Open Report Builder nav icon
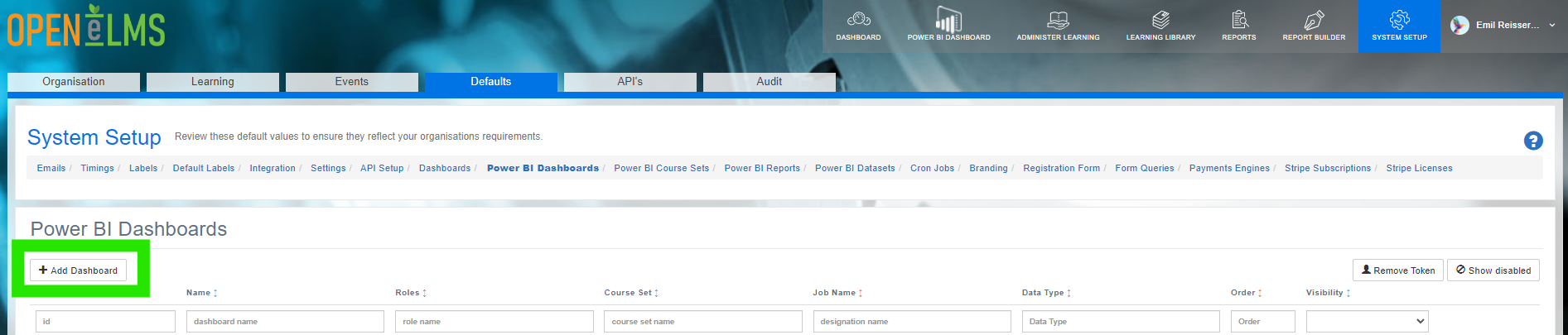 pyautogui.click(x=1314, y=26)
